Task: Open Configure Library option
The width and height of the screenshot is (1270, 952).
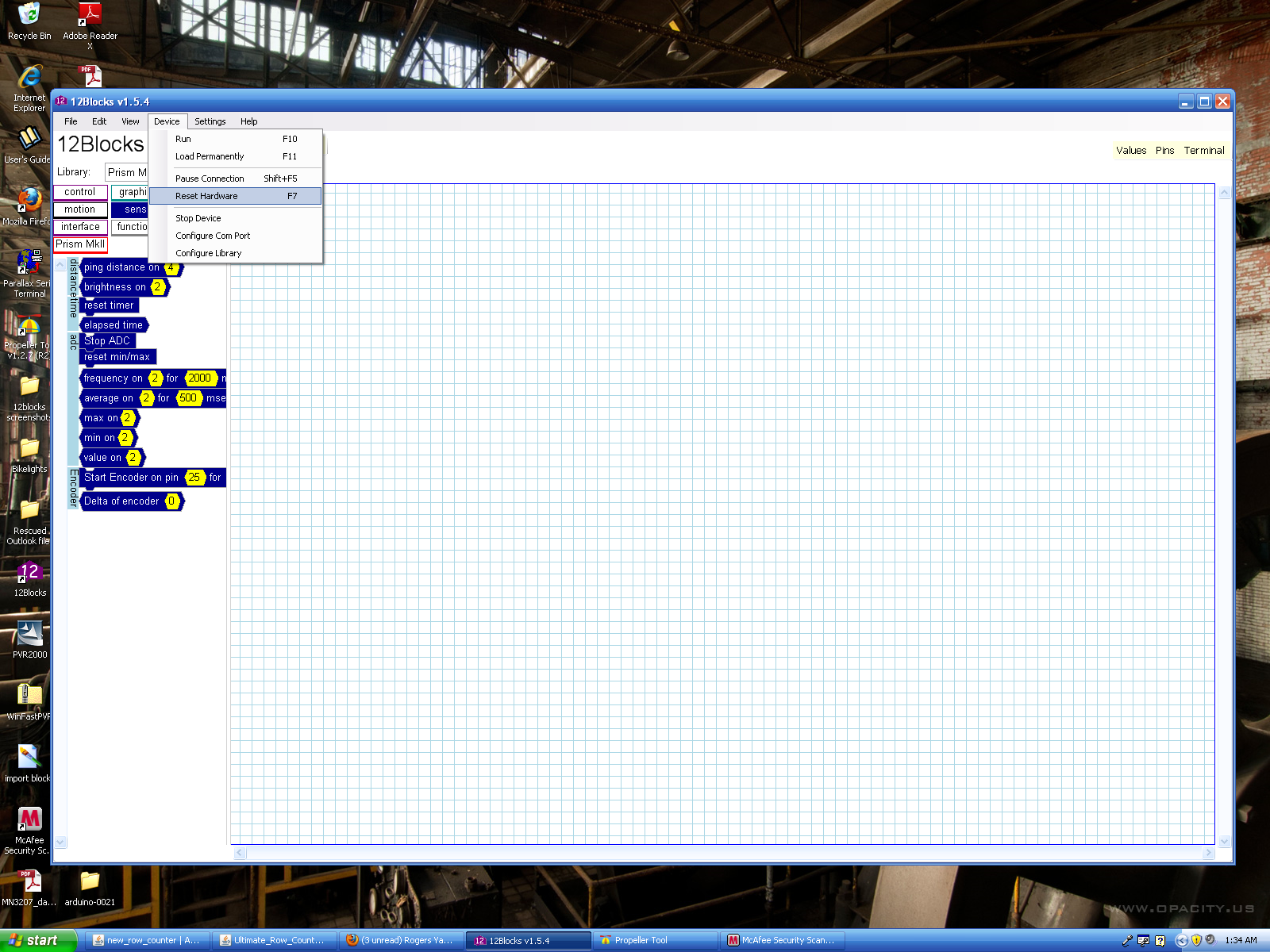Action: click(236, 253)
